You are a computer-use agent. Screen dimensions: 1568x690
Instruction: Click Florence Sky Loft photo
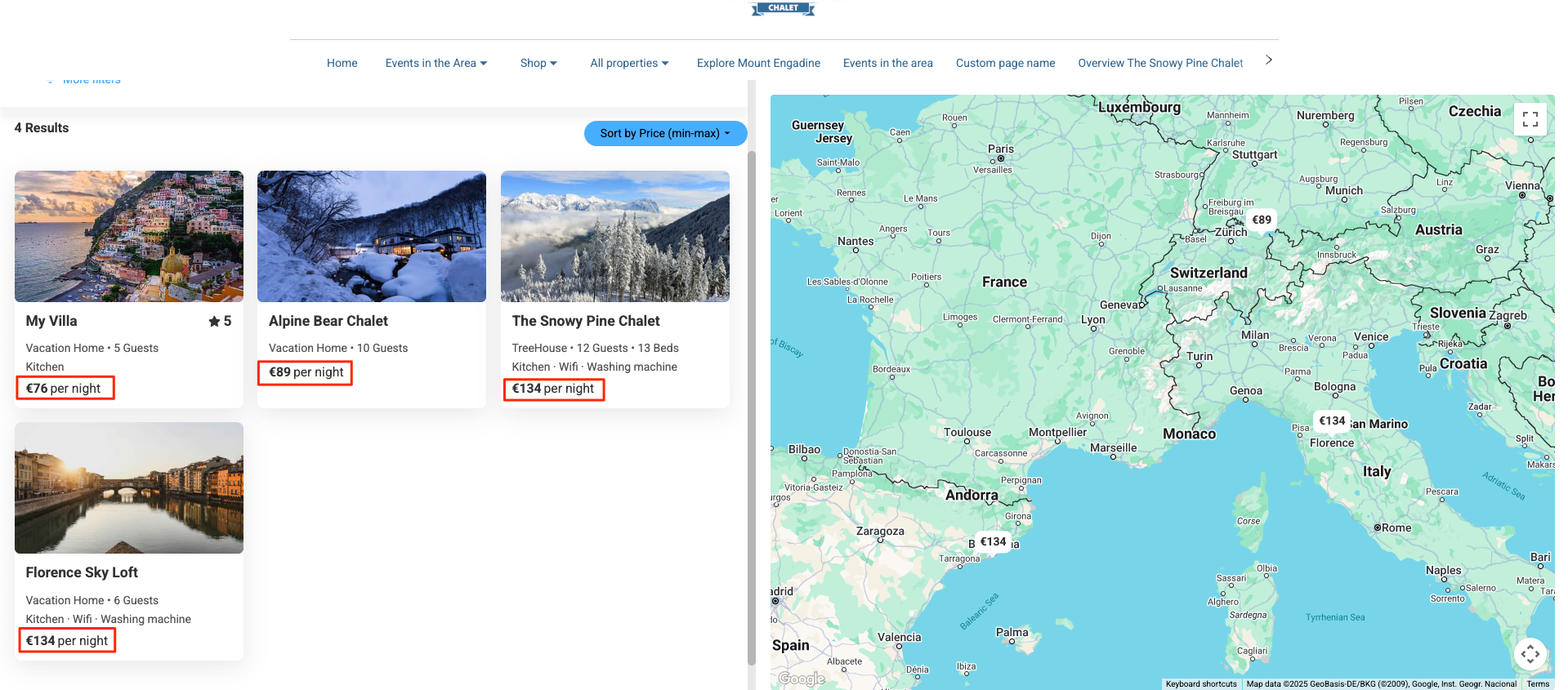click(129, 487)
